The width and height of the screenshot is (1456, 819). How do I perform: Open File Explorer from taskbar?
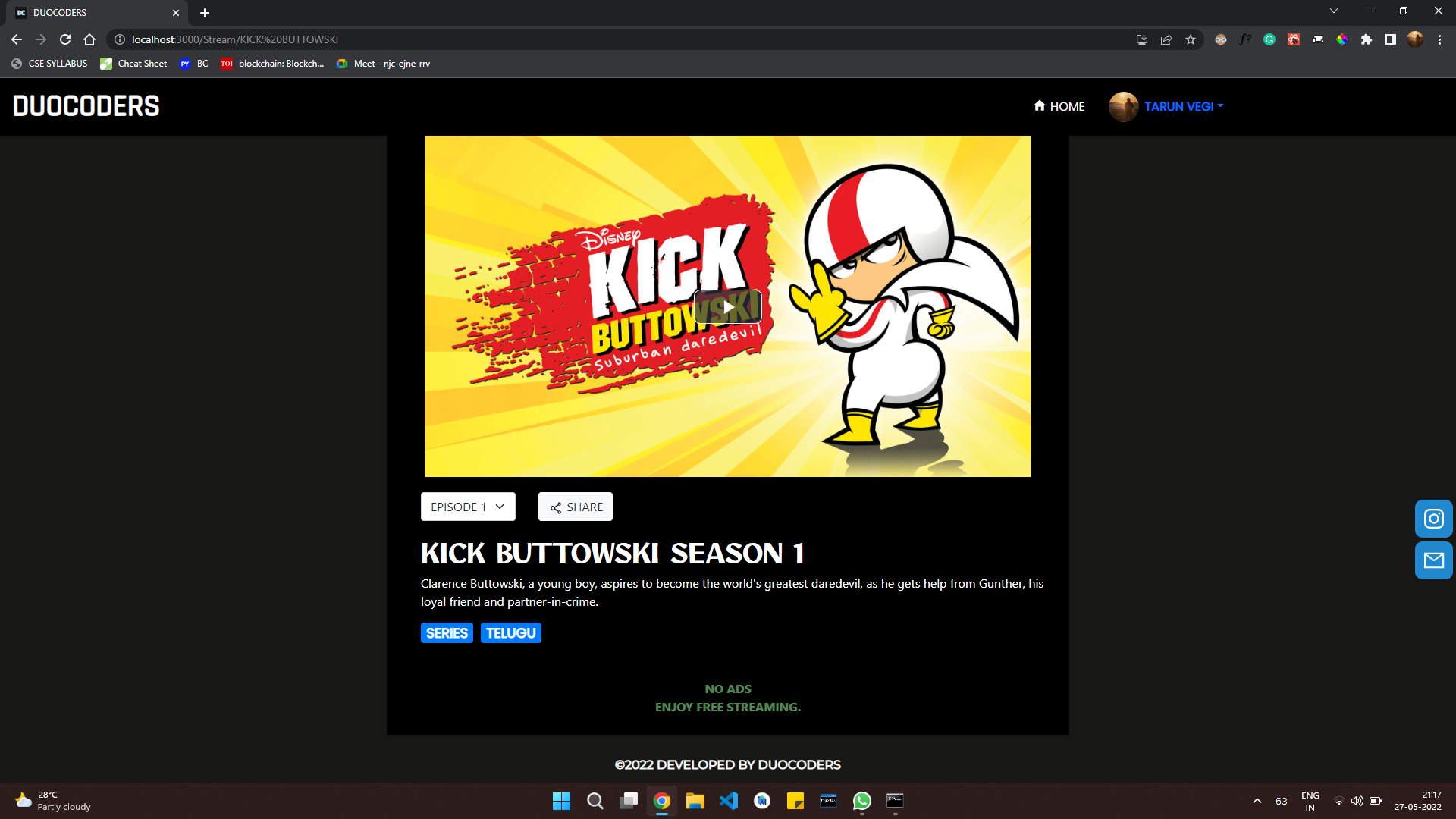coord(695,801)
